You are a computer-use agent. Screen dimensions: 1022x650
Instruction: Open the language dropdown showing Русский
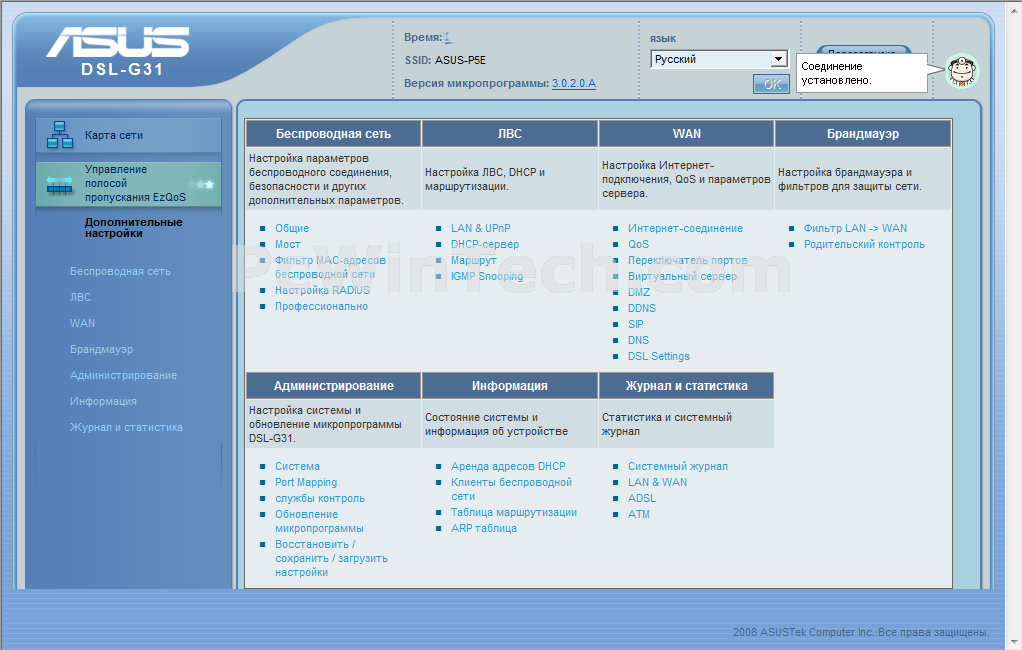719,59
